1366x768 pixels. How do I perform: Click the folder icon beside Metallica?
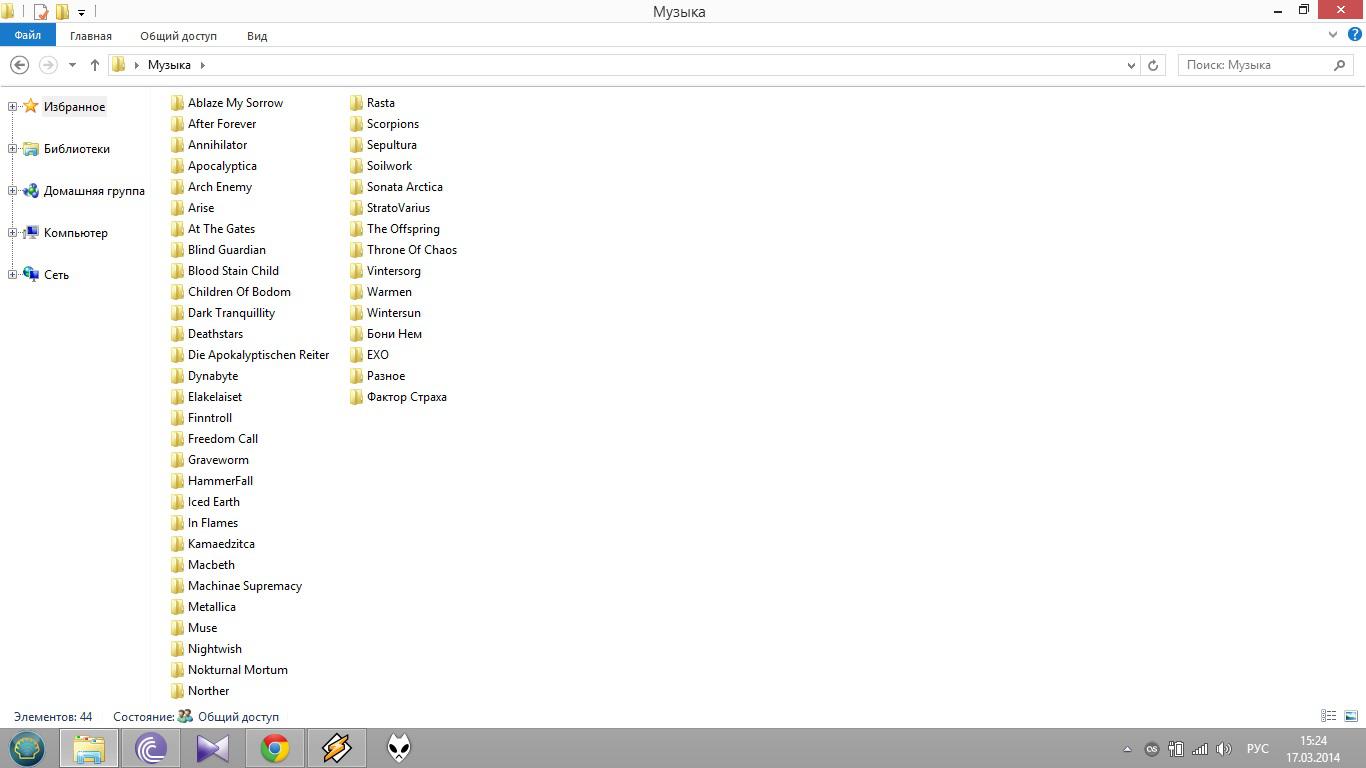[x=177, y=607]
